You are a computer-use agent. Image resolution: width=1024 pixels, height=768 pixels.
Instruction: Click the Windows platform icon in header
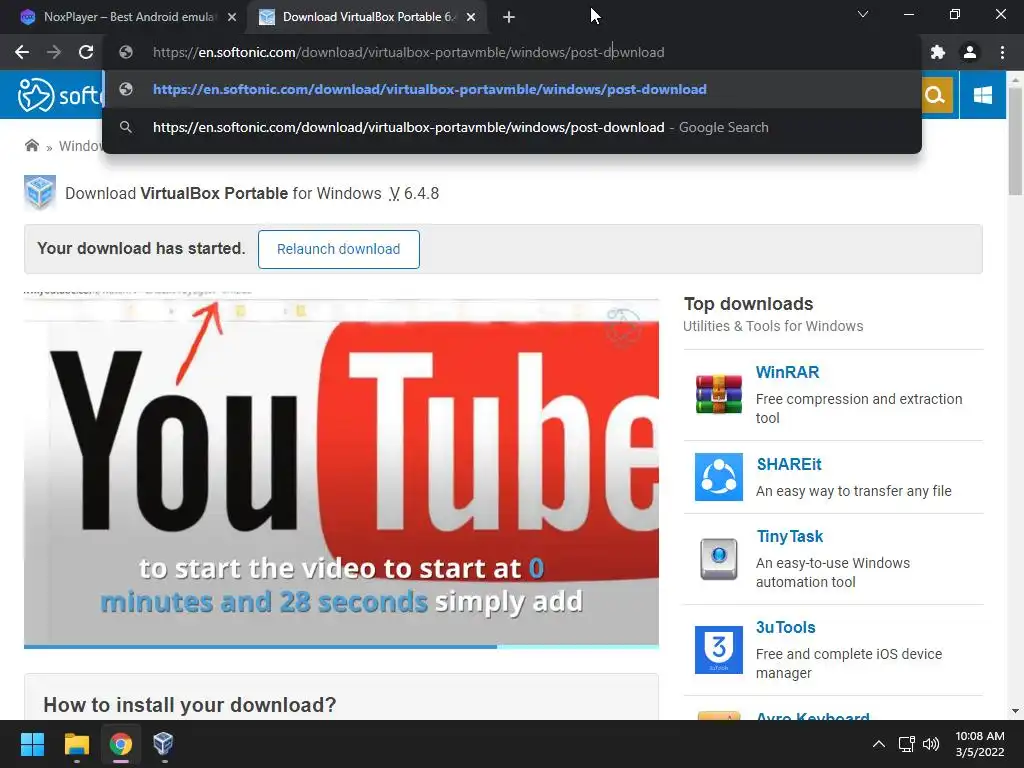click(x=982, y=95)
